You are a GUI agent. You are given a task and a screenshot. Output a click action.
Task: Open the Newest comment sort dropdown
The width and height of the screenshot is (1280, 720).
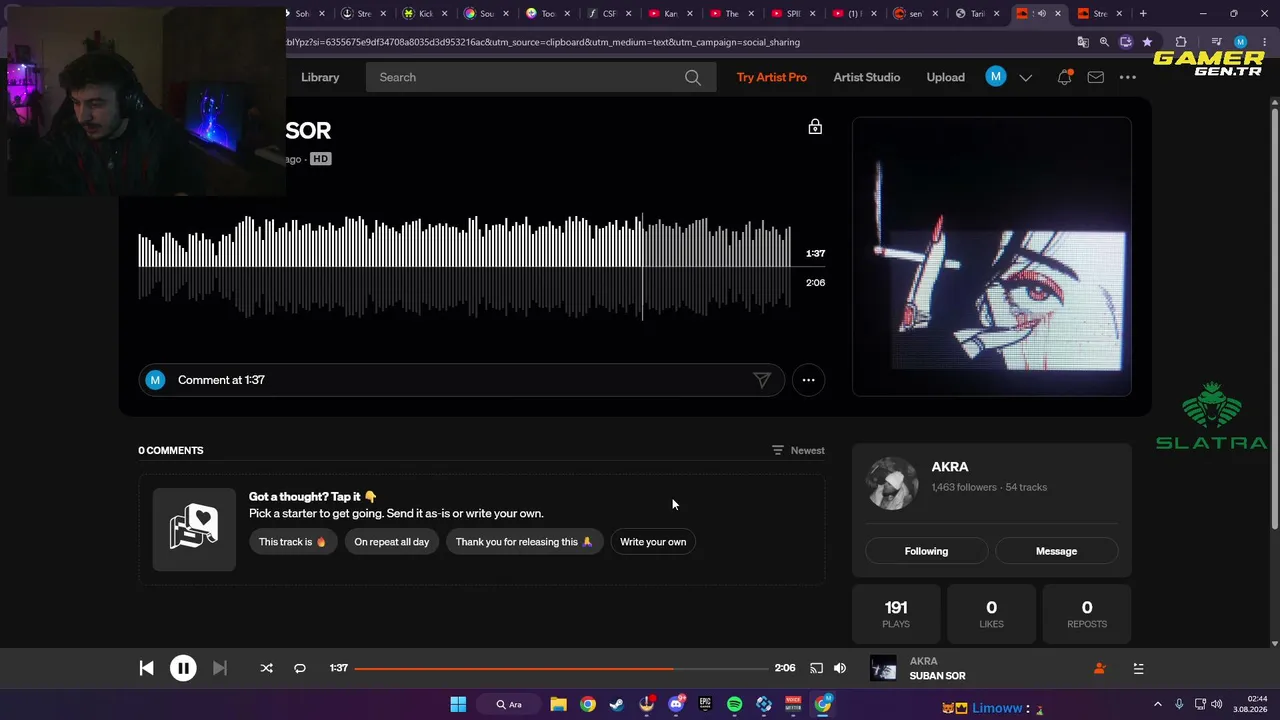tap(798, 450)
